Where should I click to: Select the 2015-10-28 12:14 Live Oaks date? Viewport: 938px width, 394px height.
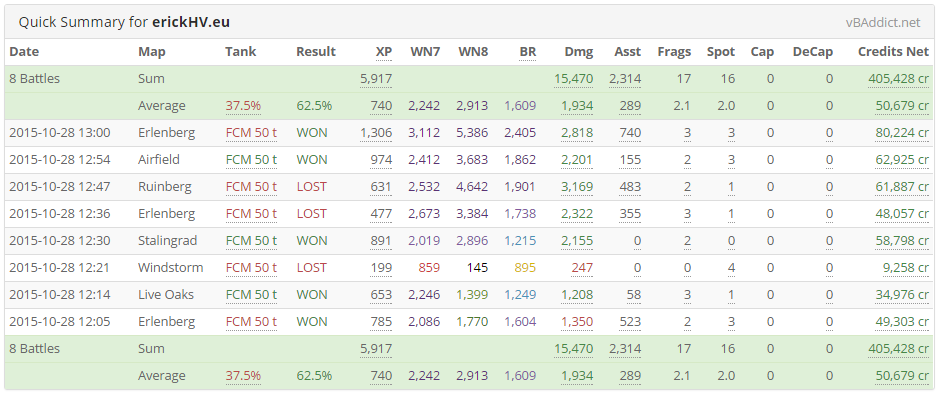point(60,294)
